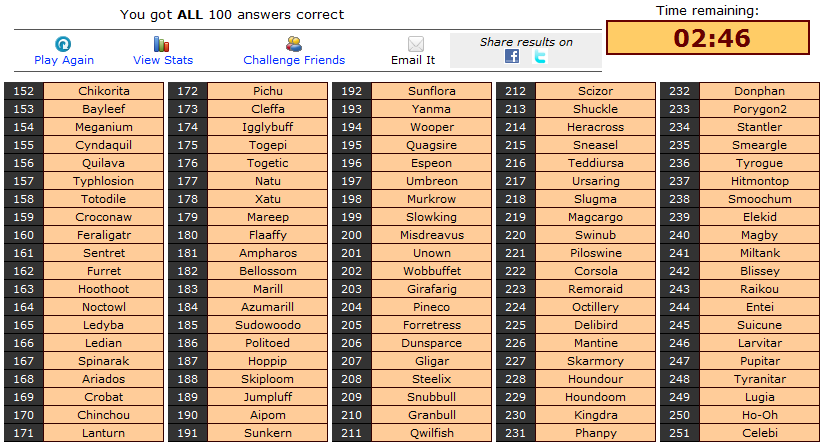This screenshot has height=446, width=831.
Task: Select the Typhlosion cell
Action: pyautogui.click(x=103, y=181)
